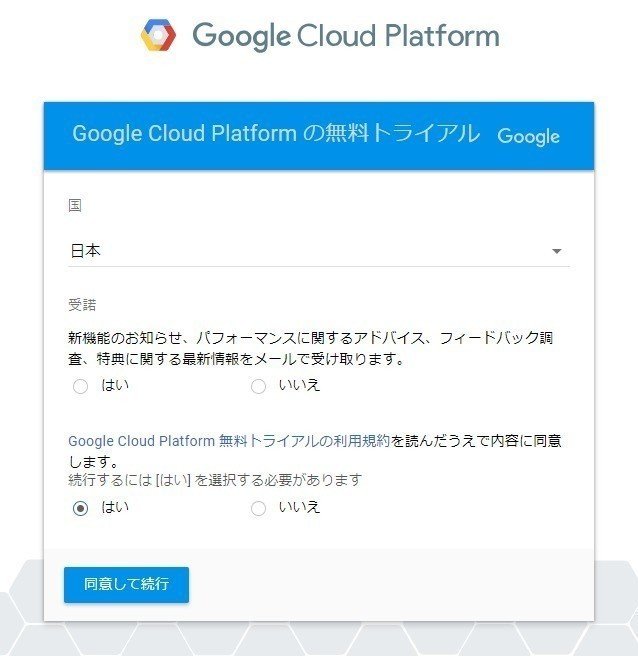Click the Google Cloud Platform hexagon logo
The image size is (638, 656).
[158, 37]
